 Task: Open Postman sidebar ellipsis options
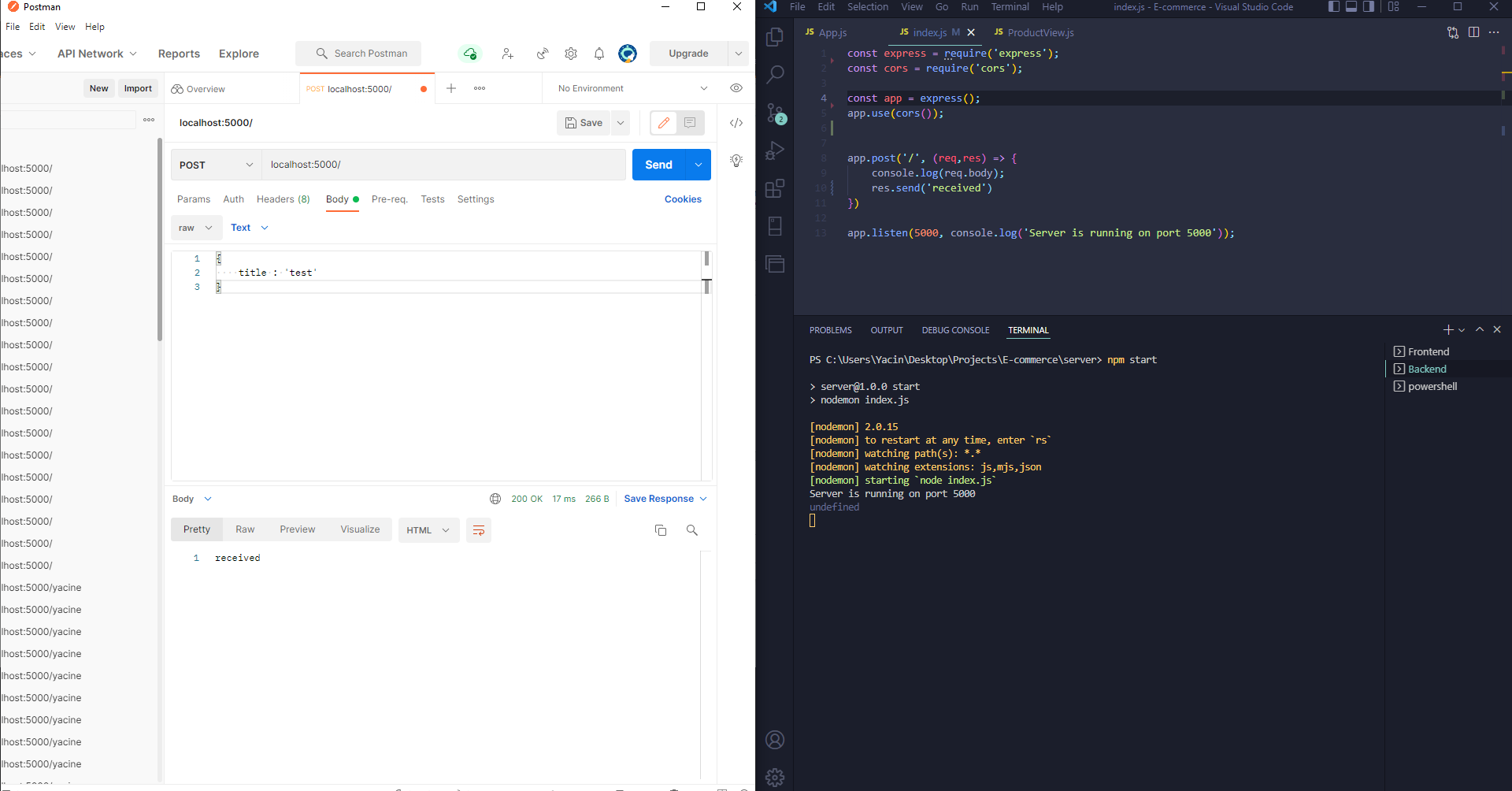pos(149,120)
